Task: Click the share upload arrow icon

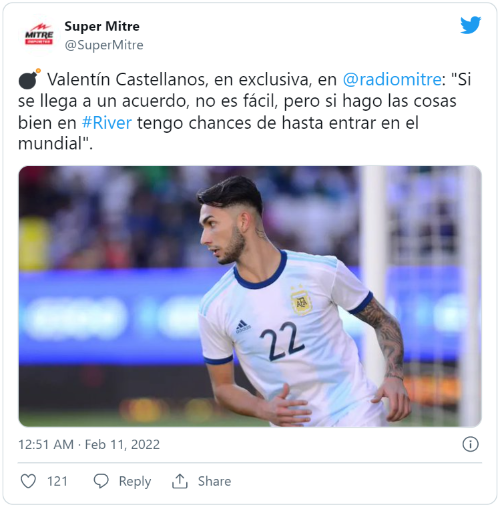Action: coord(180,481)
